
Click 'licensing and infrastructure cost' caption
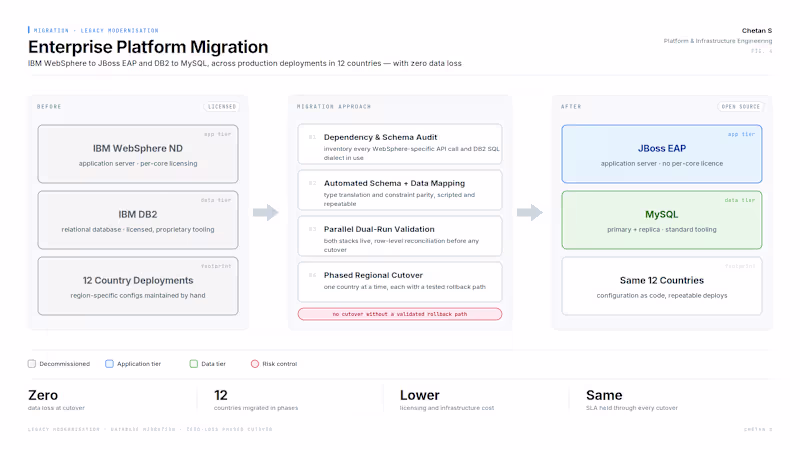click(447, 408)
